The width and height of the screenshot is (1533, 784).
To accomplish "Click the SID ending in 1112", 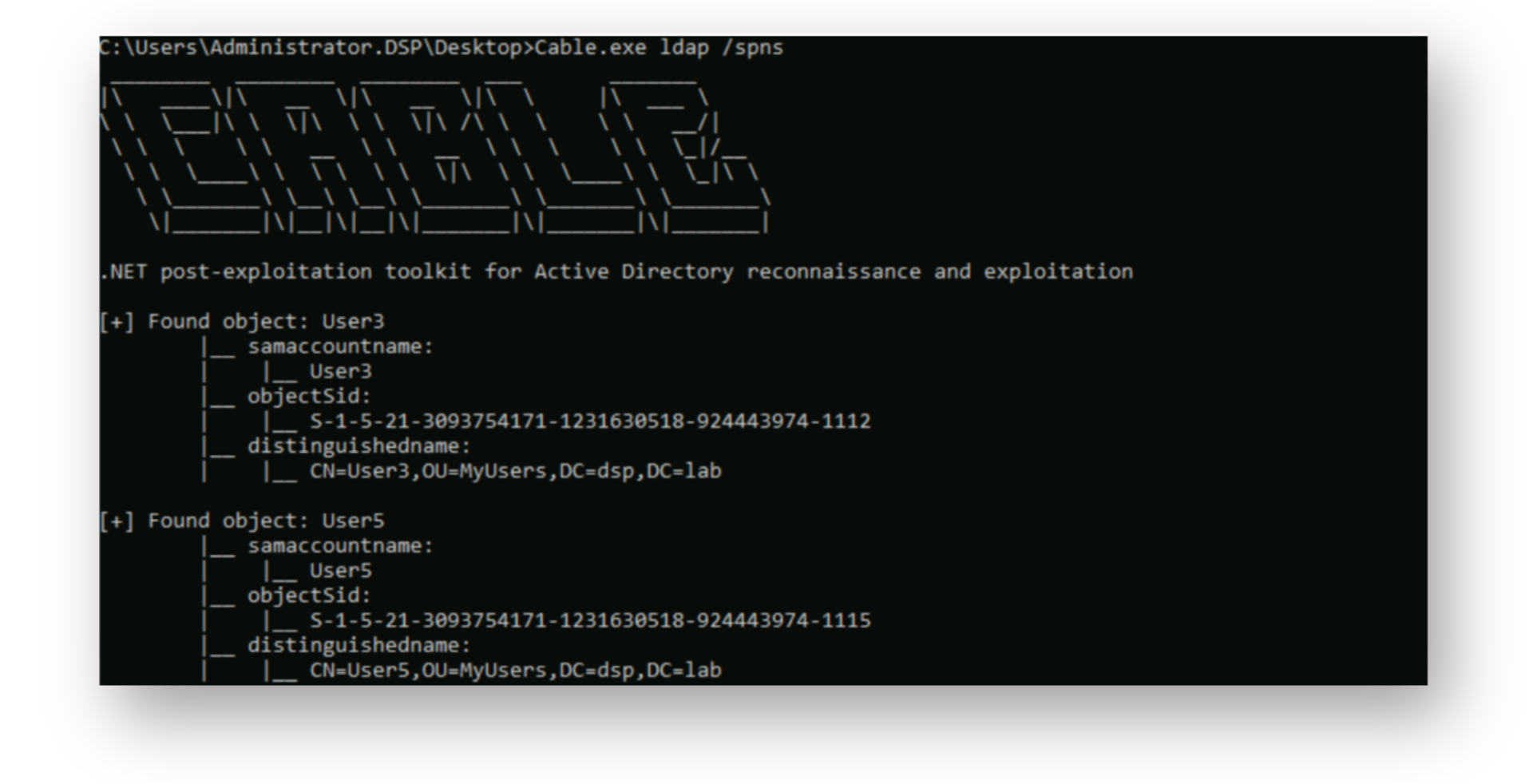I will (x=590, y=422).
